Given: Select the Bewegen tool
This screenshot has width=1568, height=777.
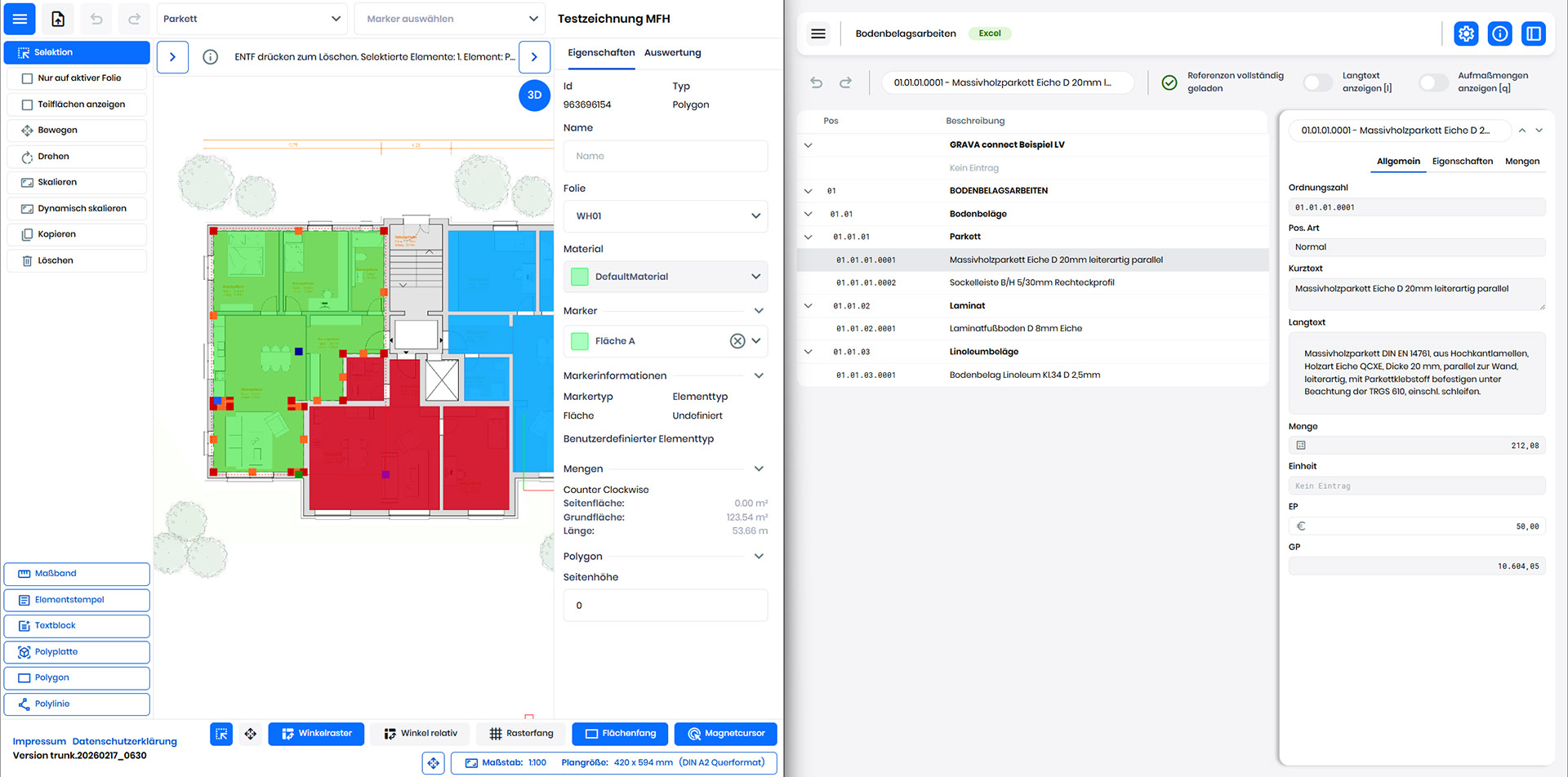Looking at the screenshot, I should tap(77, 131).
